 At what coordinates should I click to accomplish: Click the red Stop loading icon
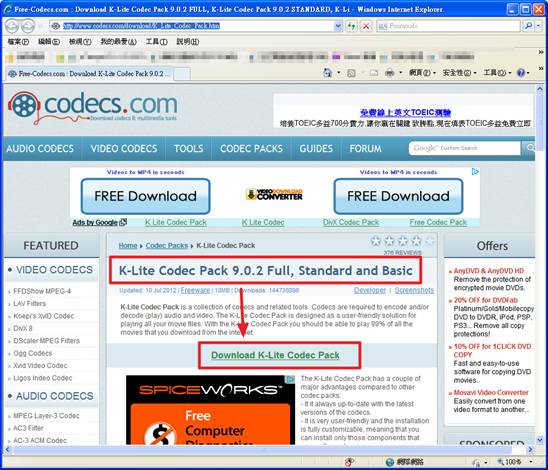(x=366, y=26)
